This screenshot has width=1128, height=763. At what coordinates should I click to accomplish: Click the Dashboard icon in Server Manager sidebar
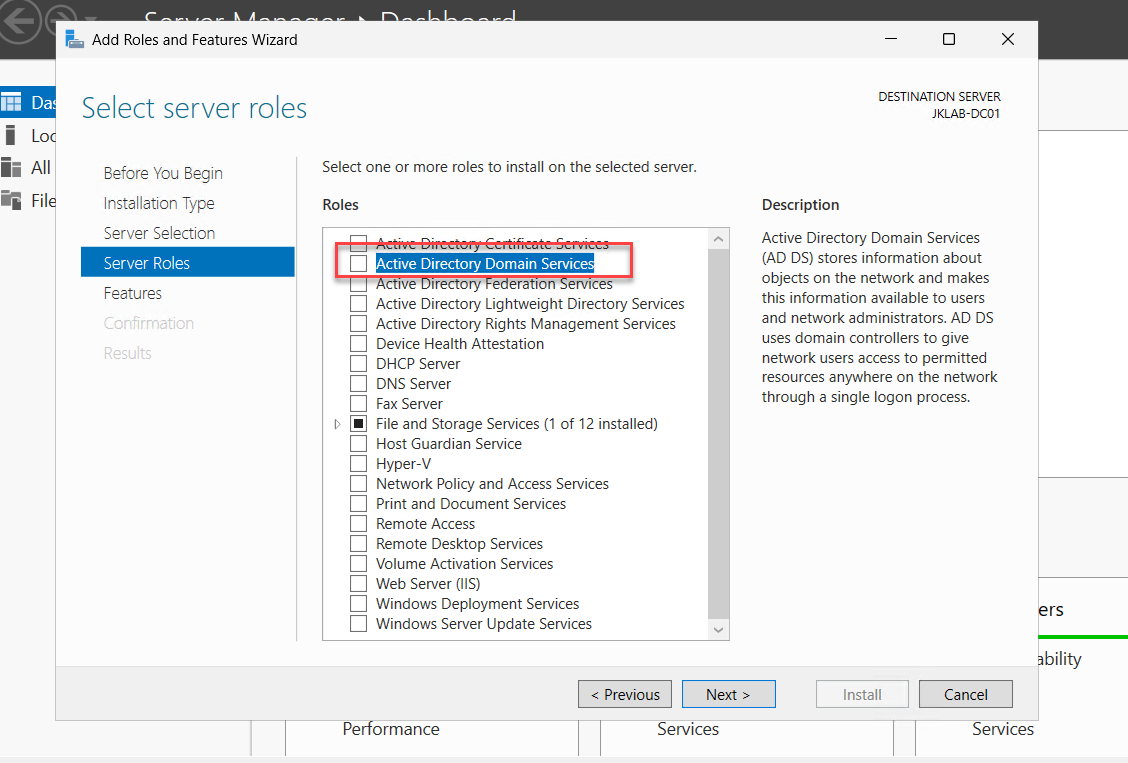[11, 102]
